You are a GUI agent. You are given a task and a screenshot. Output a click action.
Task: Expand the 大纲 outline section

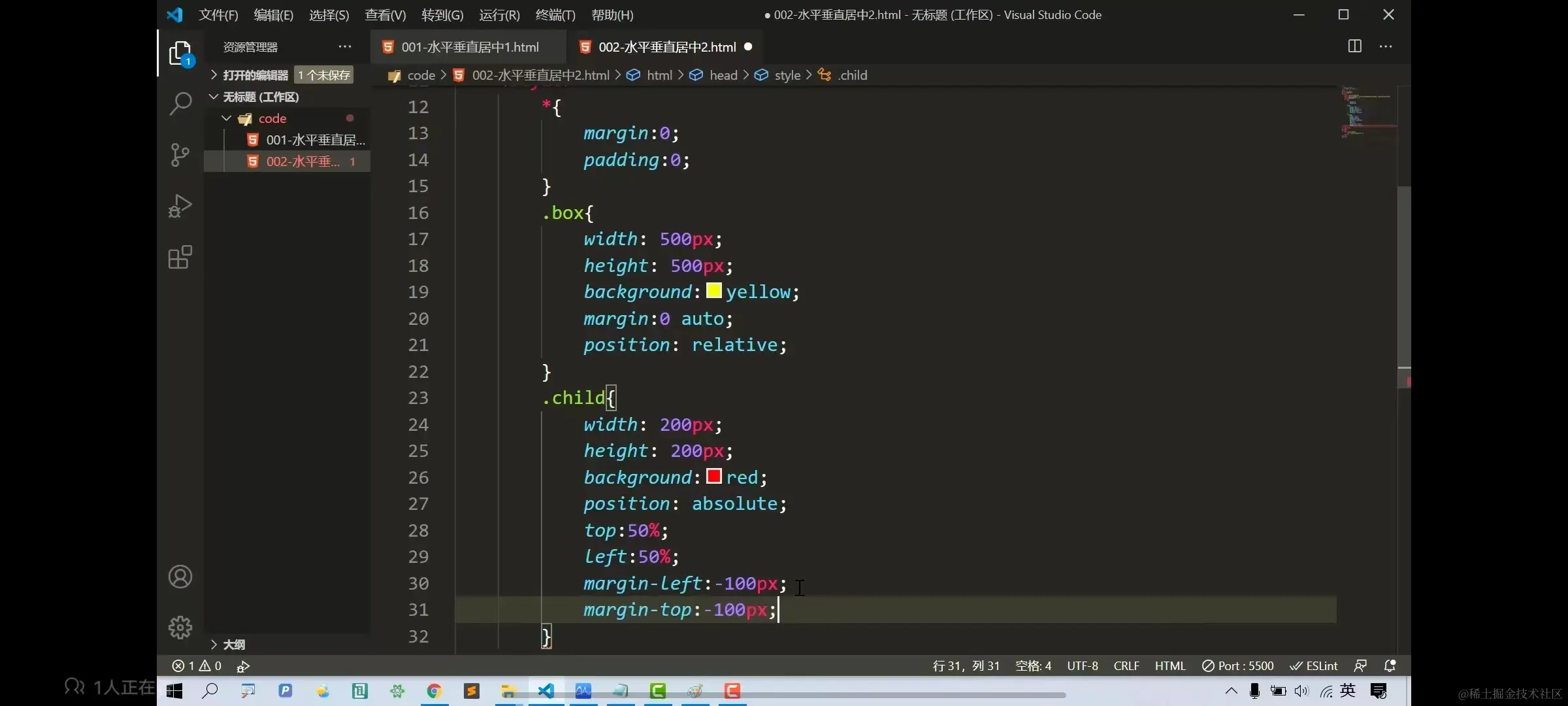pos(233,645)
